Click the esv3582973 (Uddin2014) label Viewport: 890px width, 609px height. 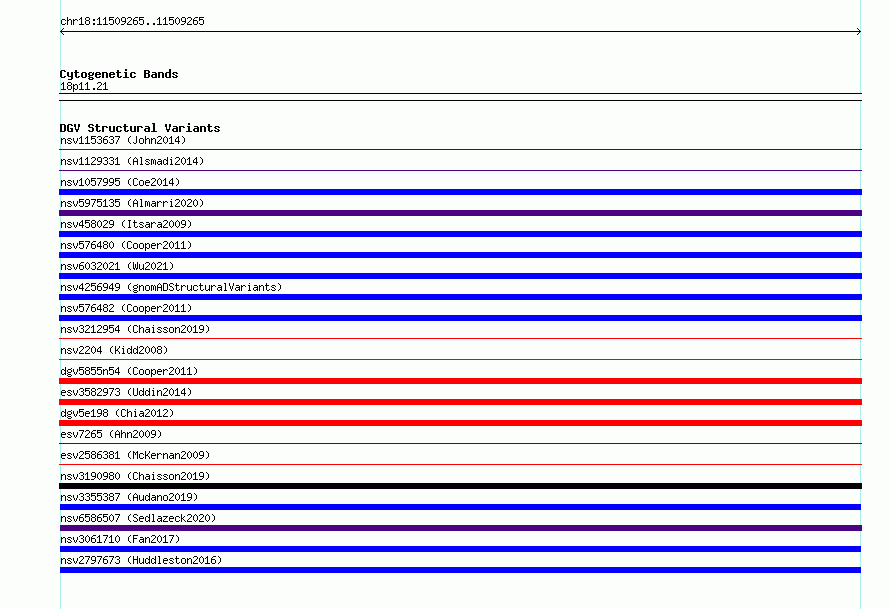coord(126,392)
